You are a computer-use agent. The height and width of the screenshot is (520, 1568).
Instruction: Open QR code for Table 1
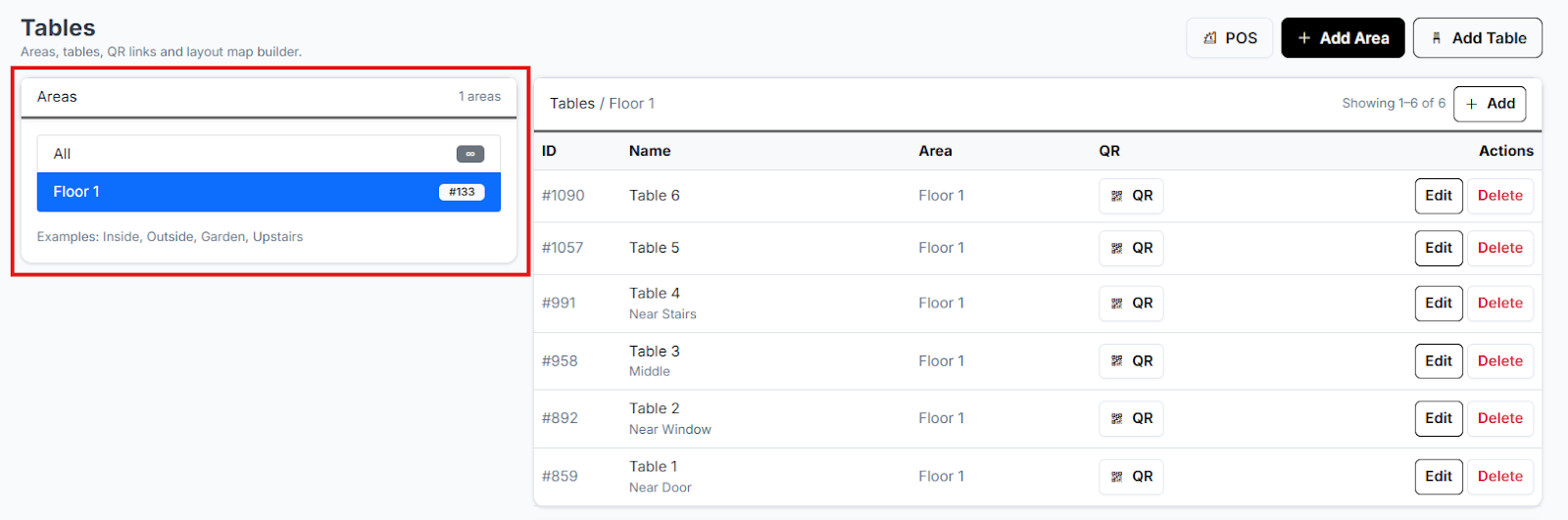pyautogui.click(x=1131, y=477)
